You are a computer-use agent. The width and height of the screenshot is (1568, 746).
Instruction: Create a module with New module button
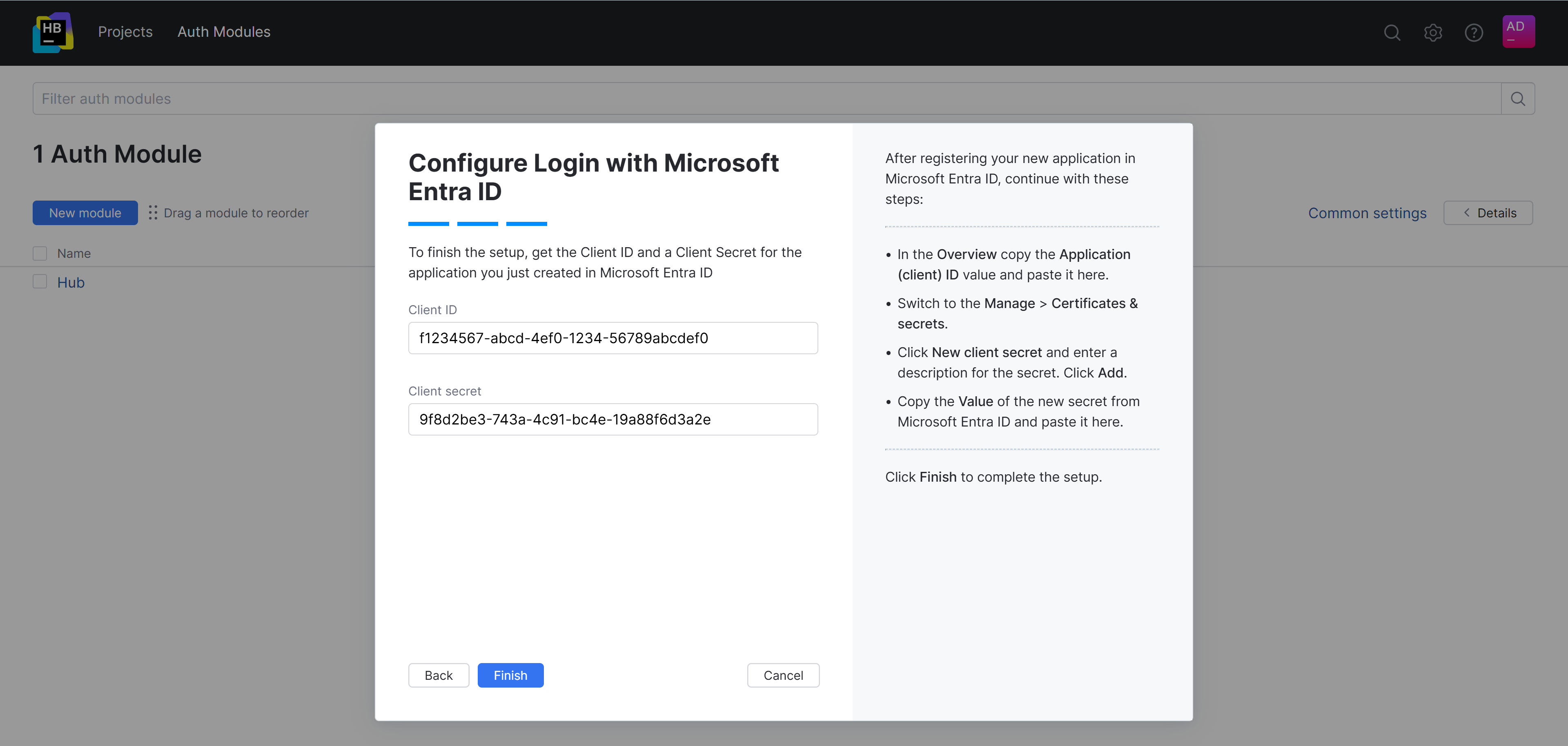[x=85, y=212]
